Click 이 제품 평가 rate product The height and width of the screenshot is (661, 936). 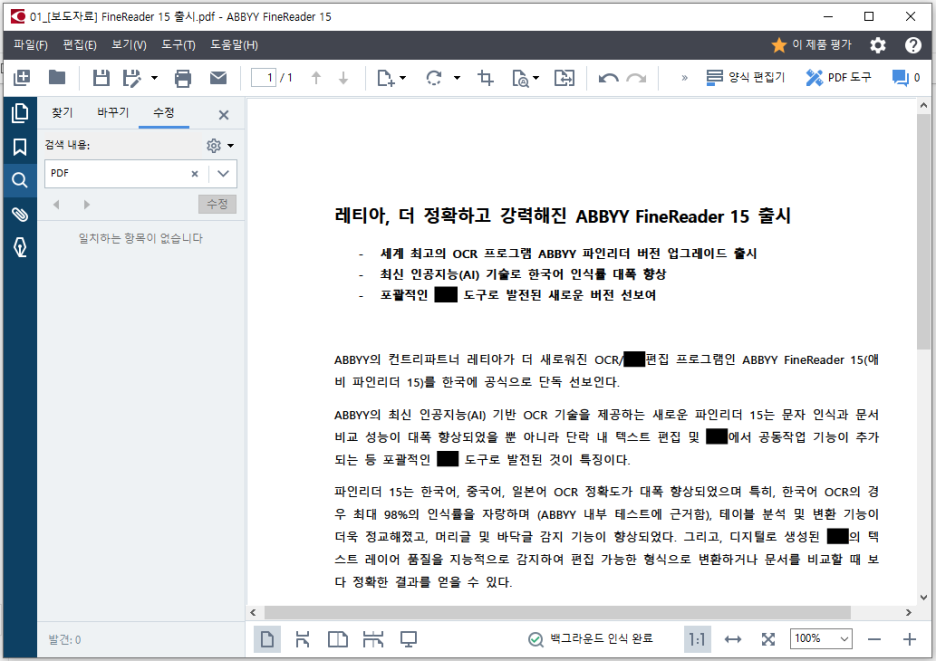point(811,45)
